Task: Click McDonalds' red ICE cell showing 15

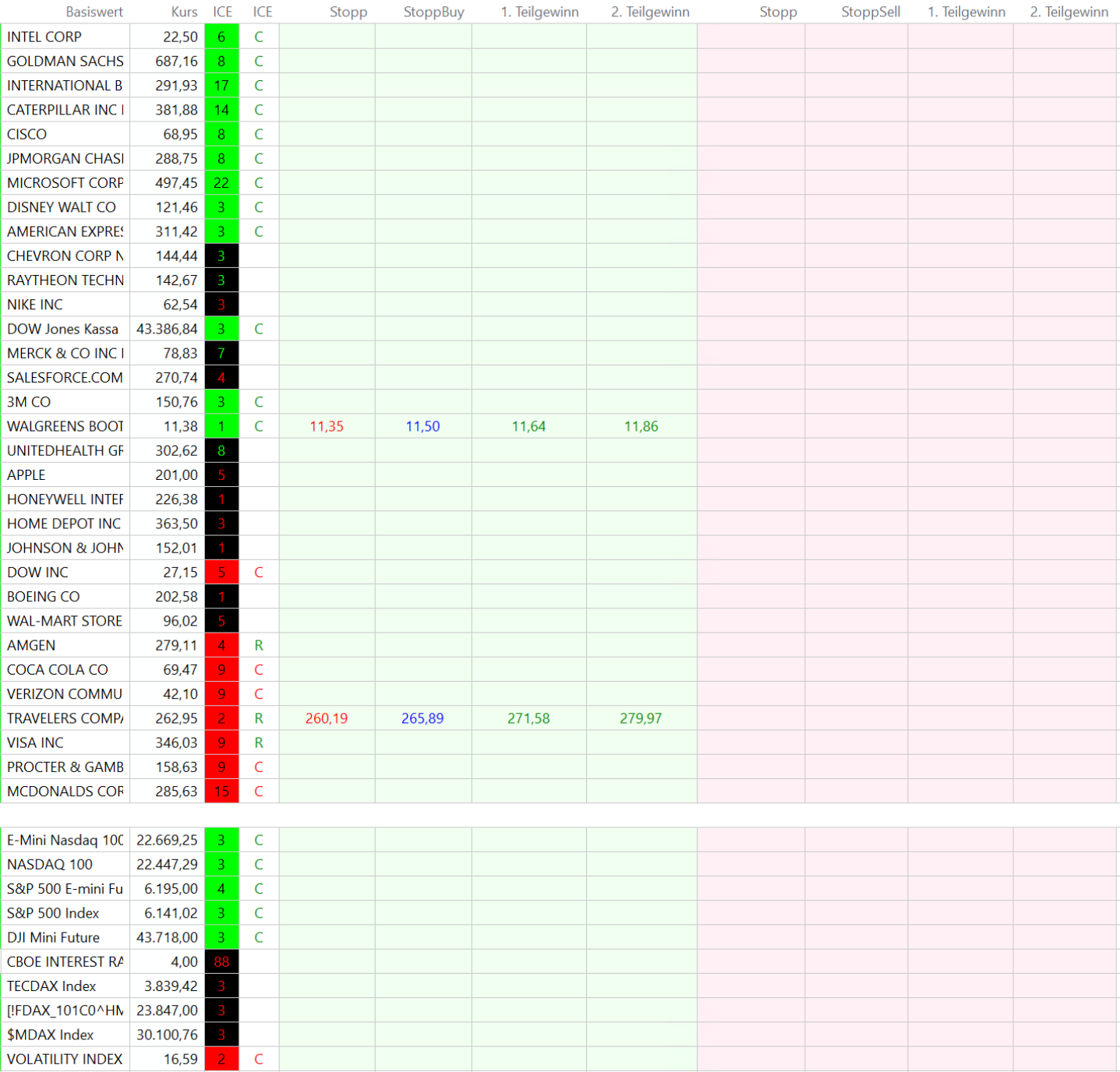Action: click(221, 792)
